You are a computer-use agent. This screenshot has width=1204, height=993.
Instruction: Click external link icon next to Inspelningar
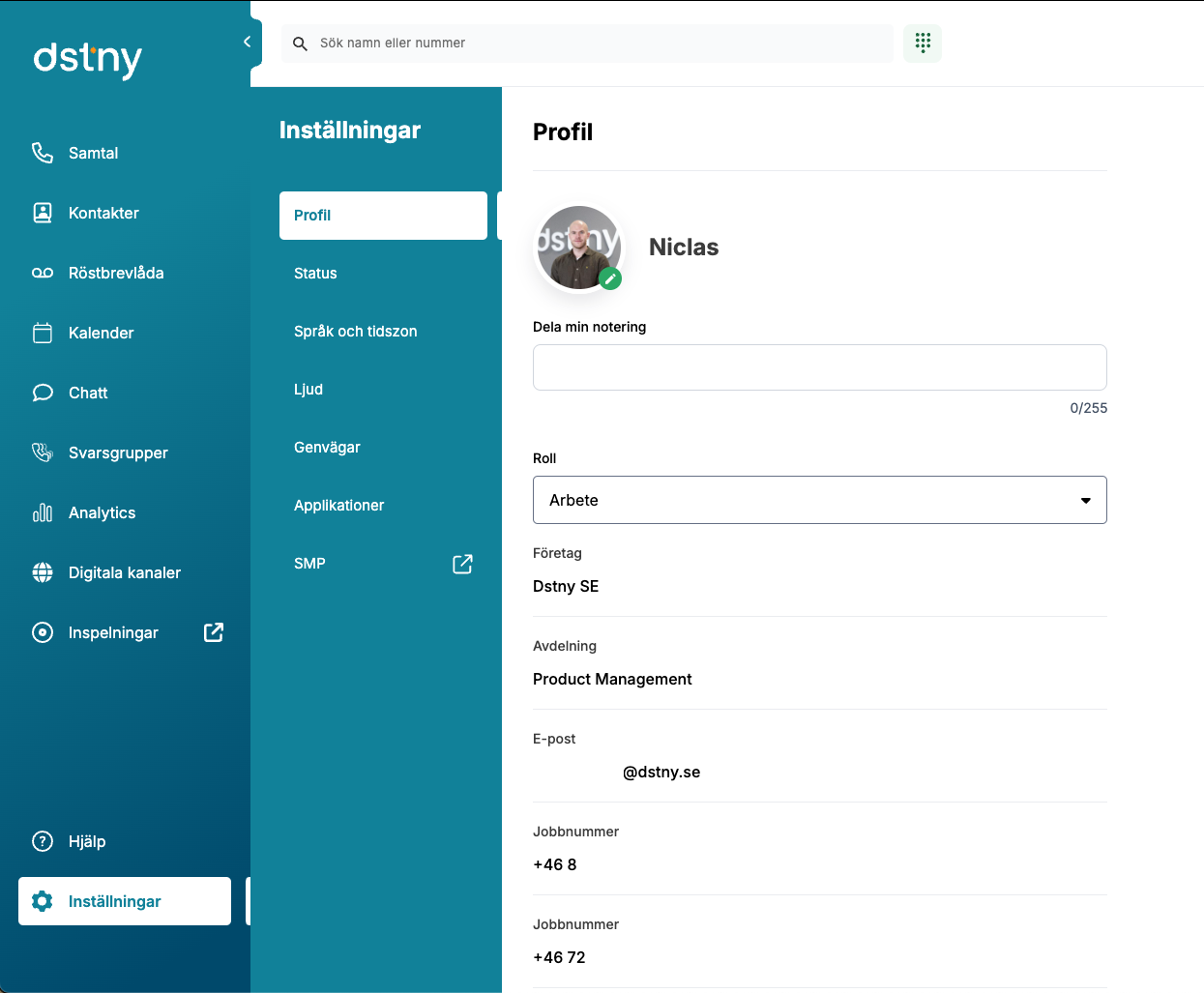214,632
